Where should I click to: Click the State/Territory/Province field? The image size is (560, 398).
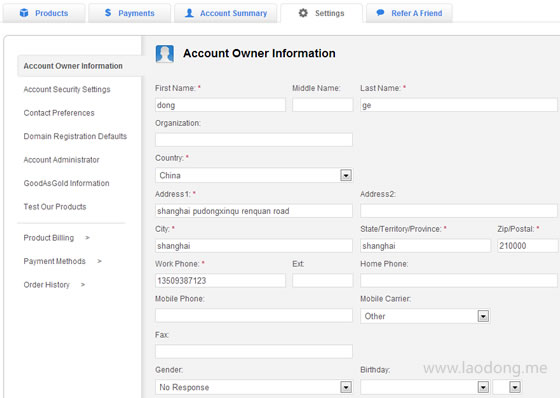coord(425,246)
